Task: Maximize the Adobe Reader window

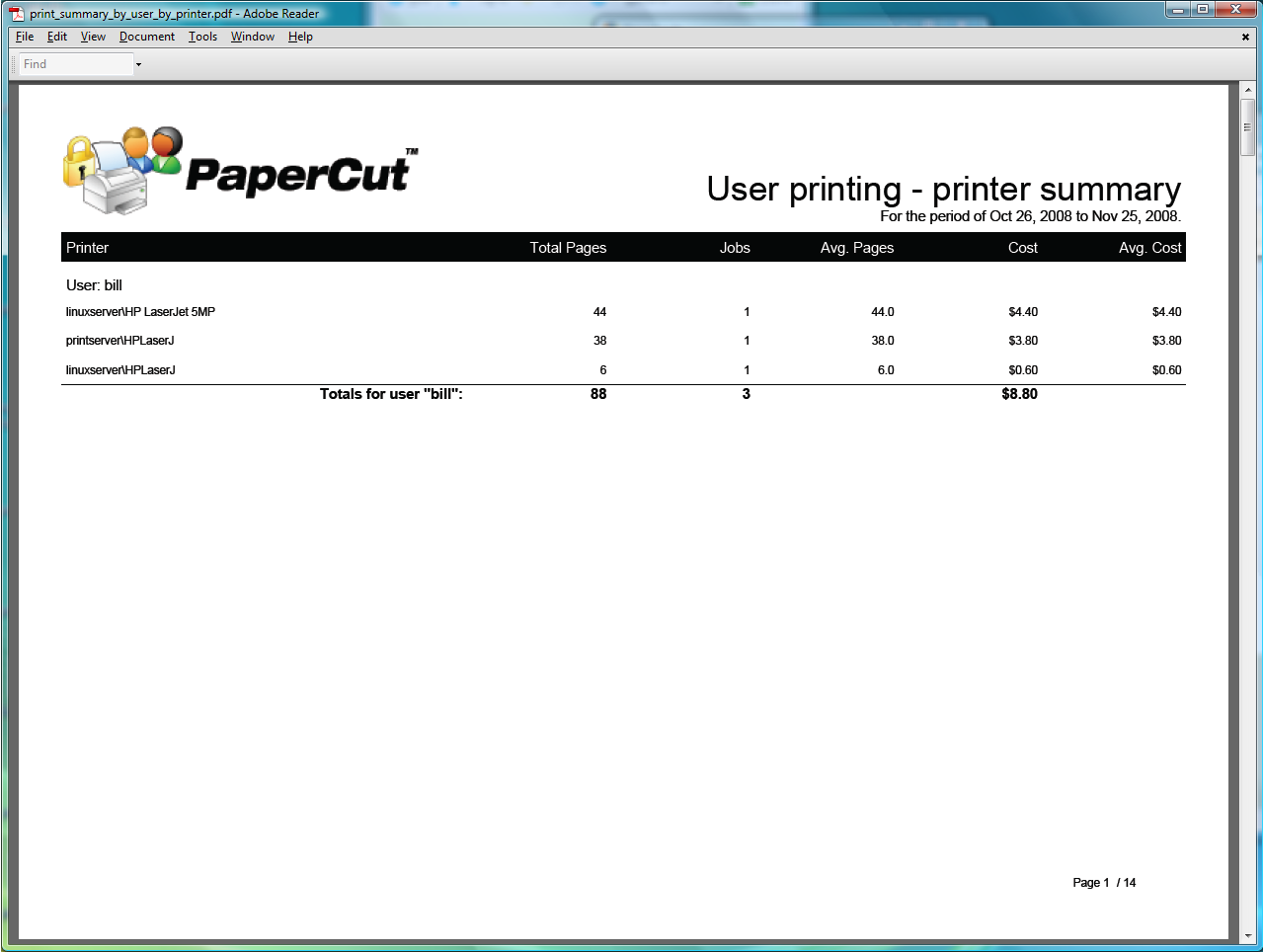Action: [x=1202, y=10]
